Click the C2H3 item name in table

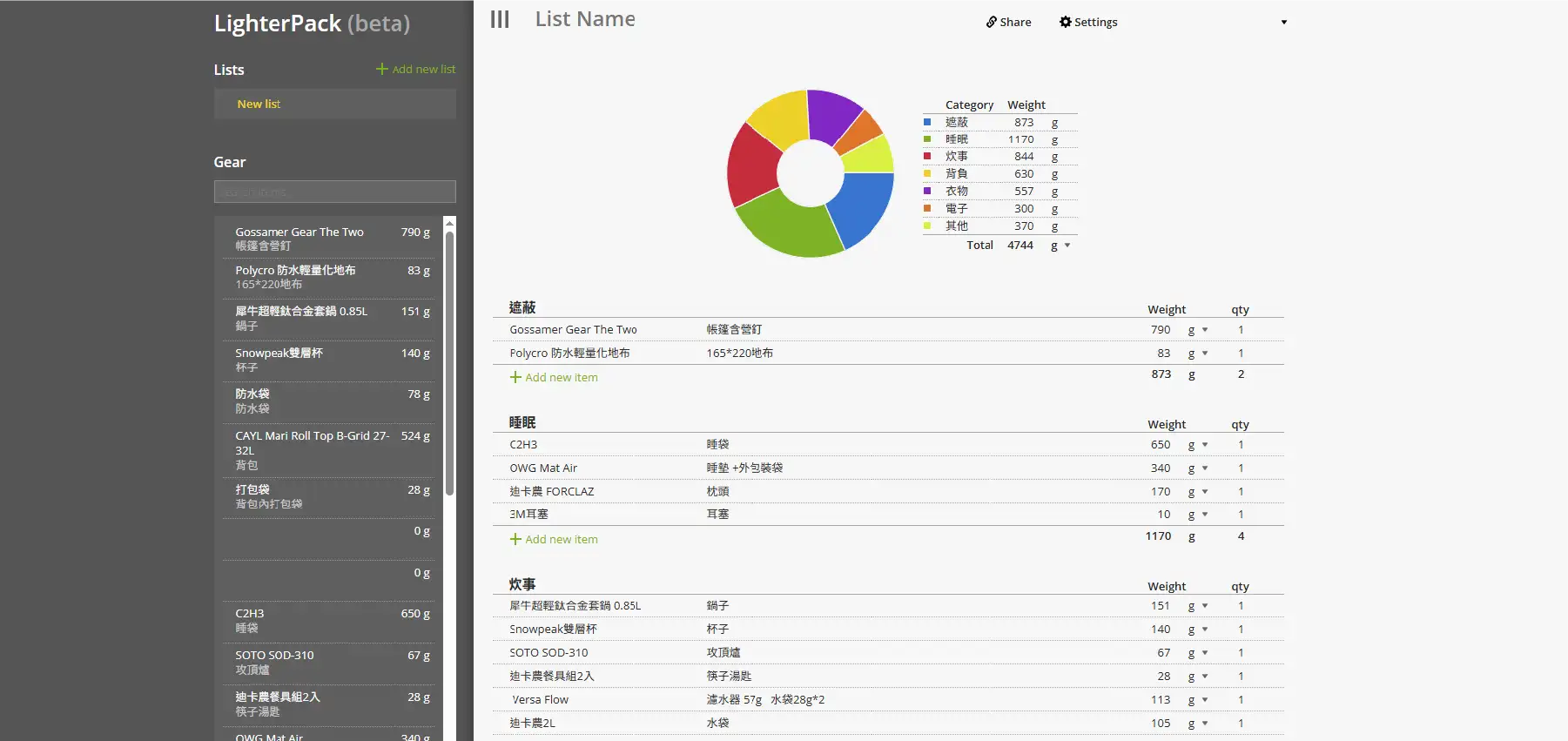tap(523, 445)
